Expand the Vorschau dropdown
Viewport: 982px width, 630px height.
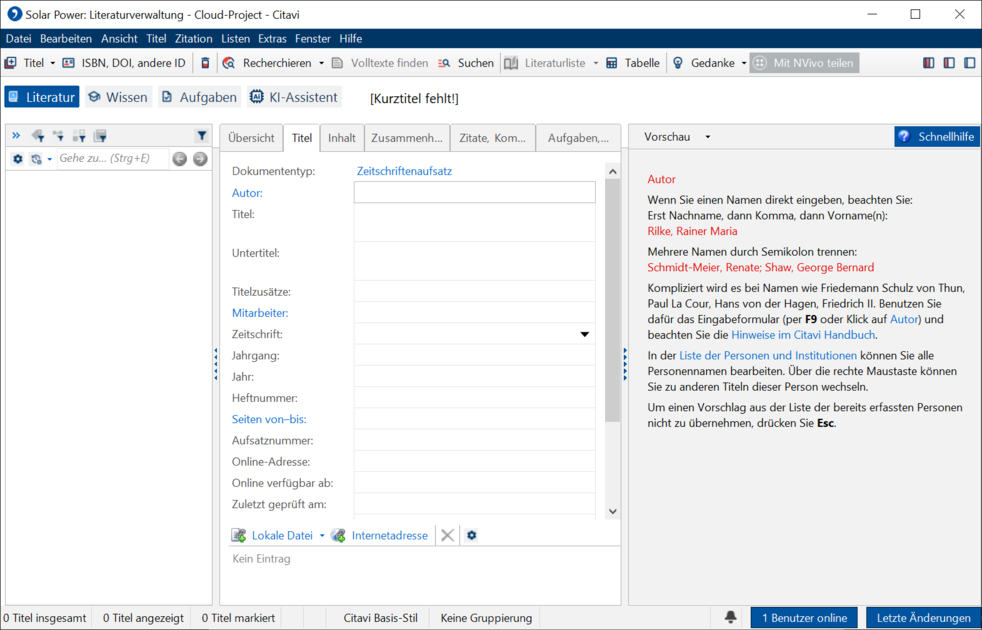(x=708, y=137)
